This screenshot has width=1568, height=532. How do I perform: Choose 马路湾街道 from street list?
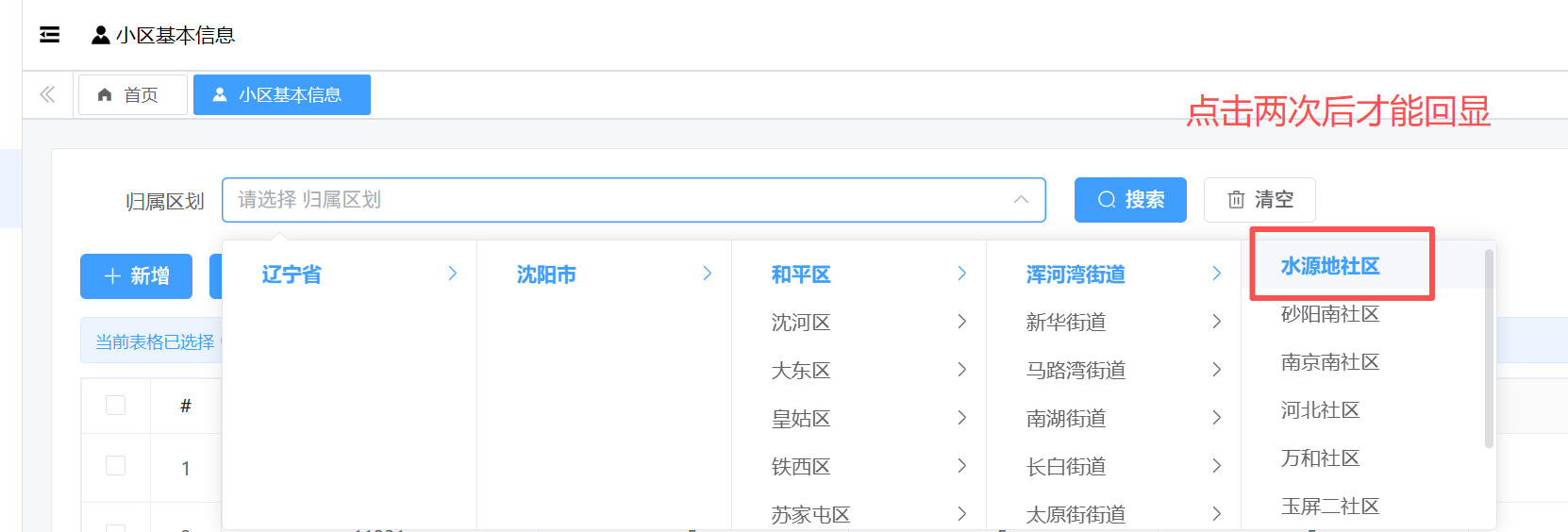point(1076,371)
